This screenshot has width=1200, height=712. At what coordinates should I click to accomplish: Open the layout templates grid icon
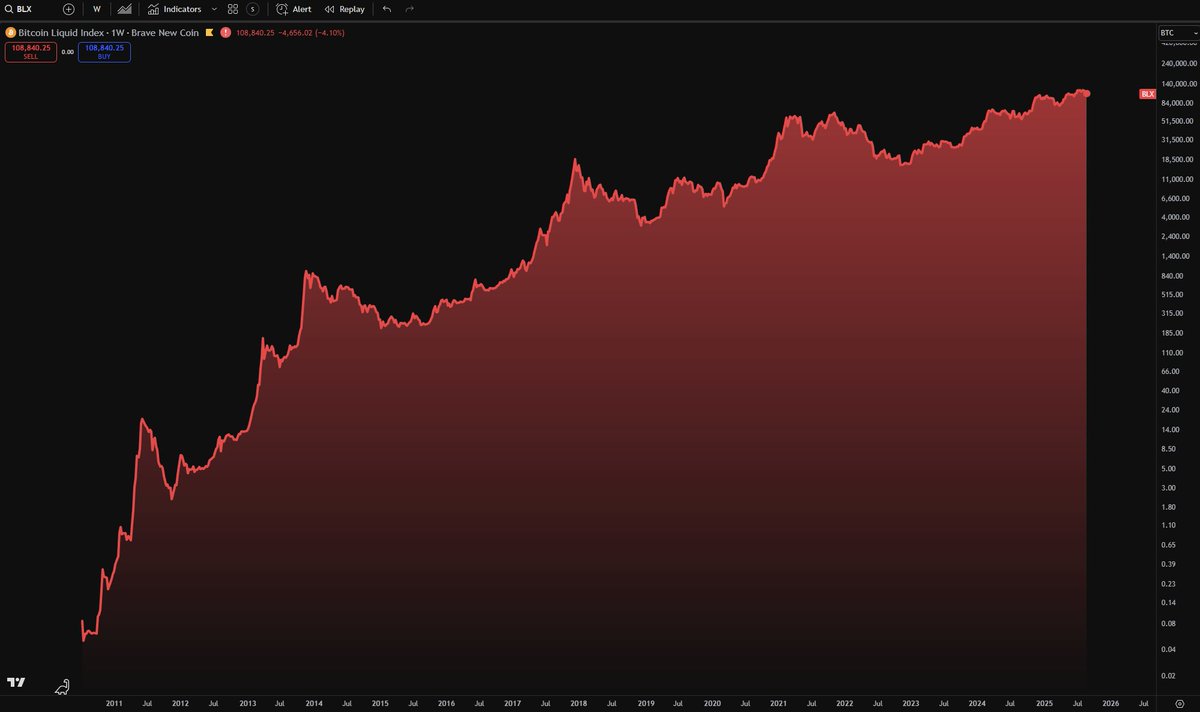[233, 9]
